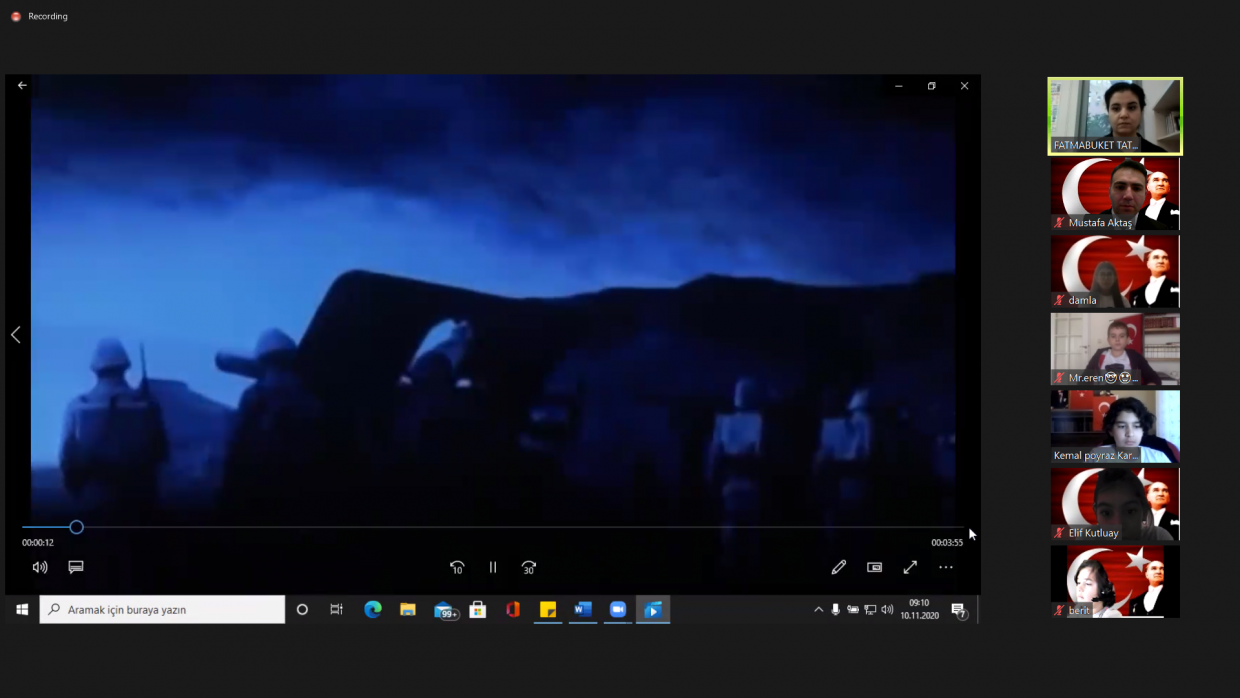1240x698 pixels.
Task: Select Kemal poyraz participant thumbnail
Action: pos(1115,426)
